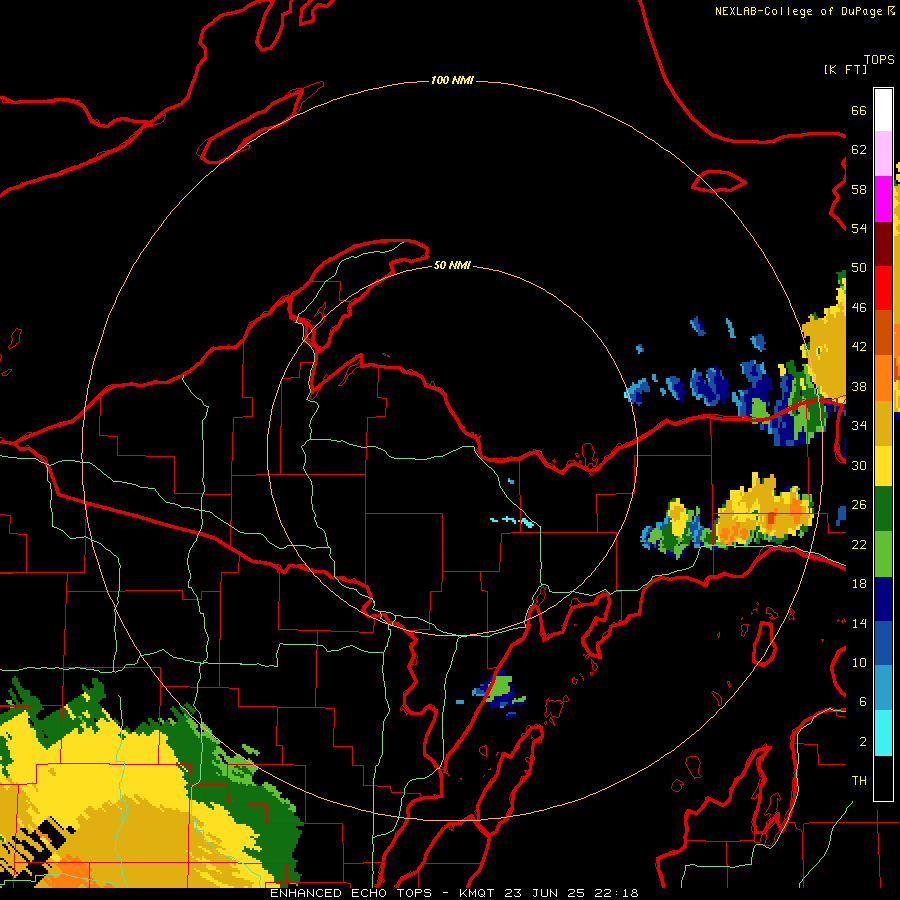Click the 22 legend scale value
900x900 pixels.
859,544
